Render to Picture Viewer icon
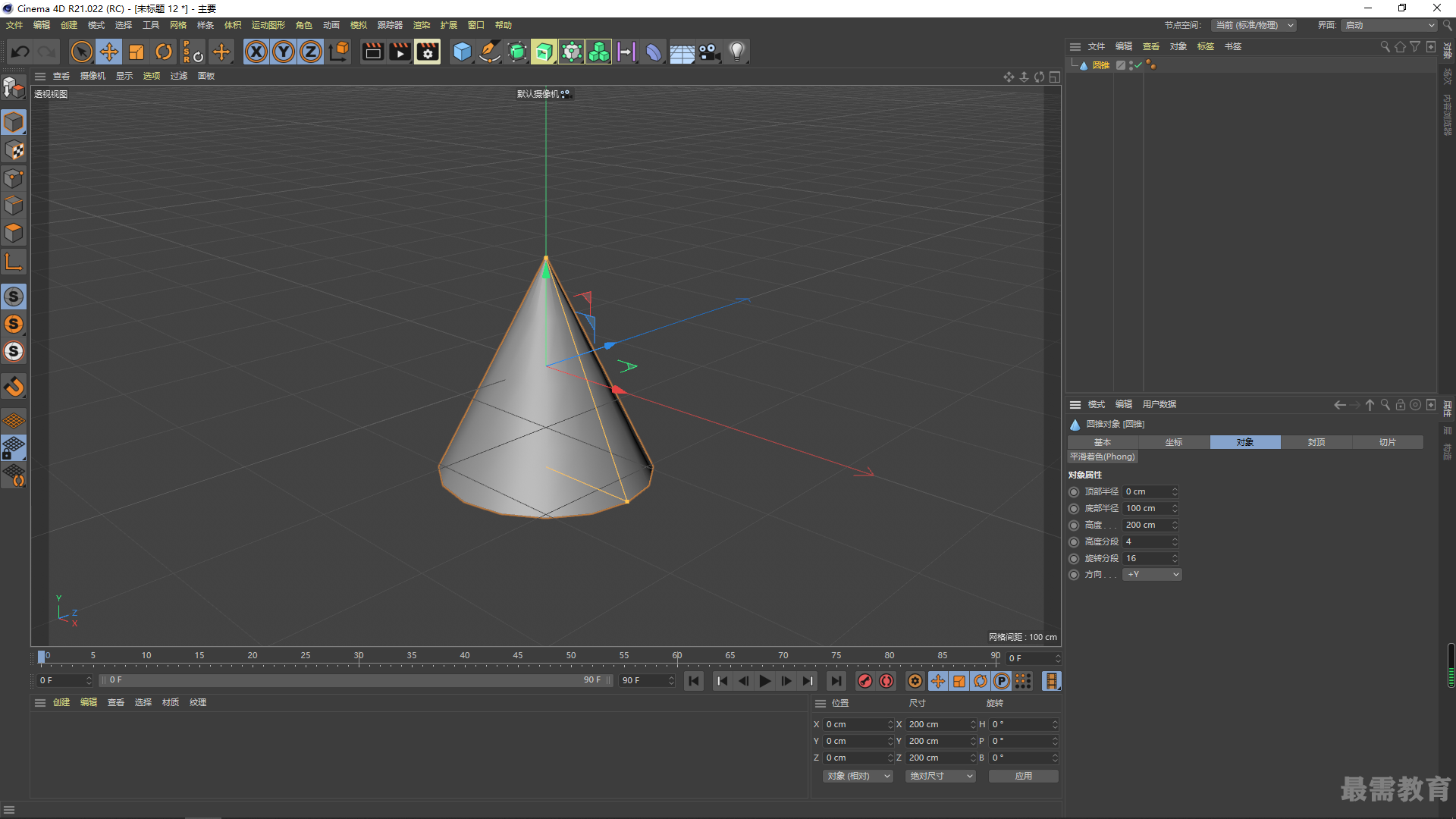1456x819 pixels. [400, 52]
